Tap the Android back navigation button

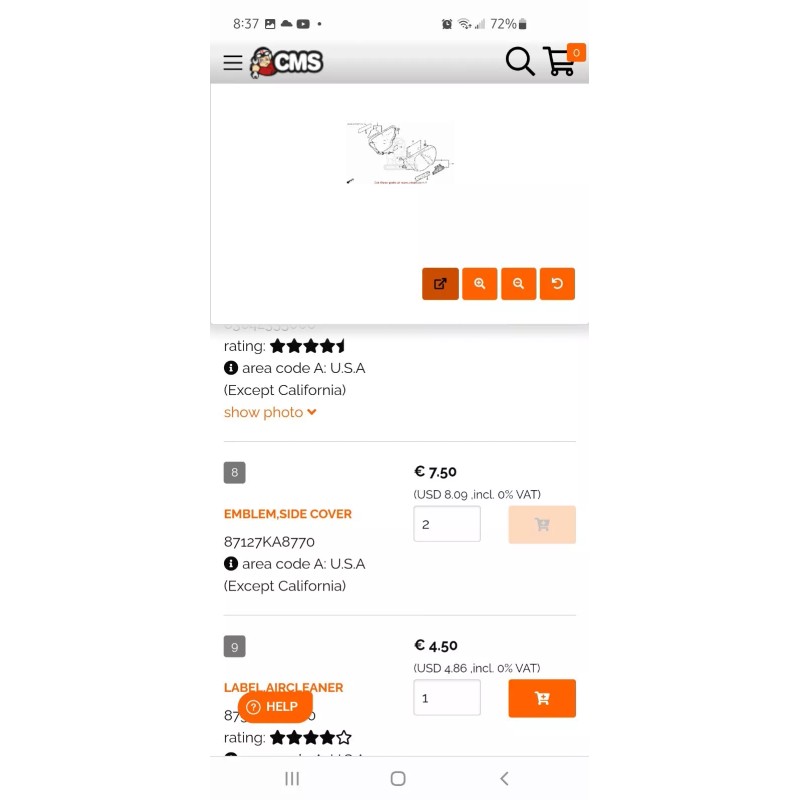coord(504,778)
